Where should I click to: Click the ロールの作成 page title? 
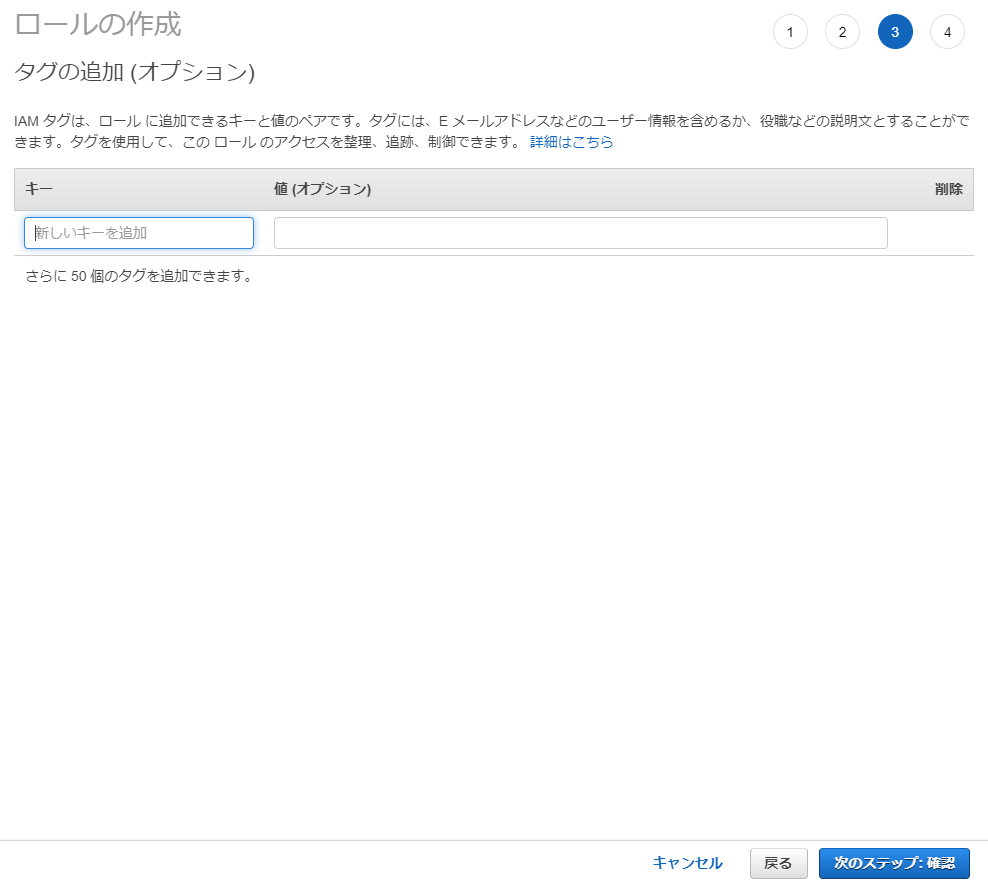(98, 25)
